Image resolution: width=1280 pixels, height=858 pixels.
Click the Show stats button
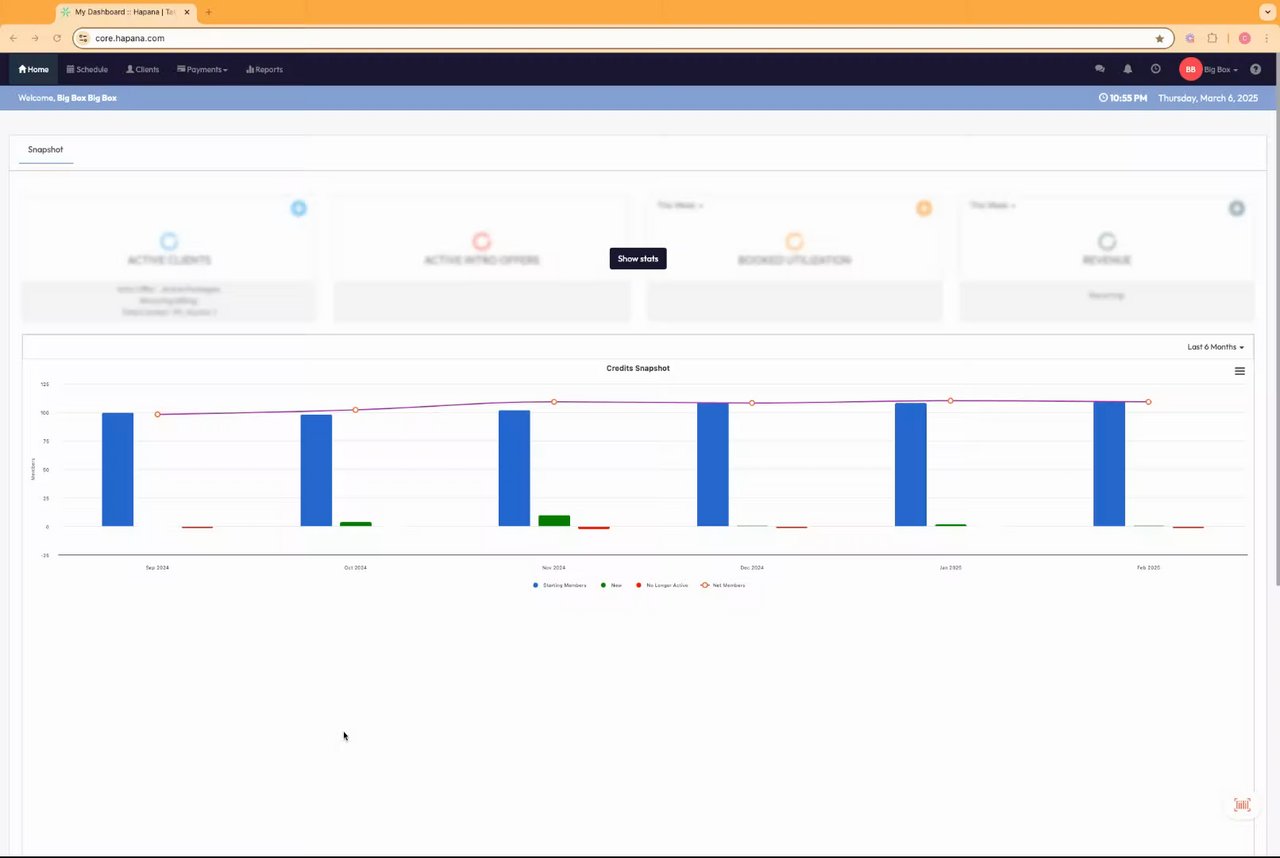click(x=638, y=258)
